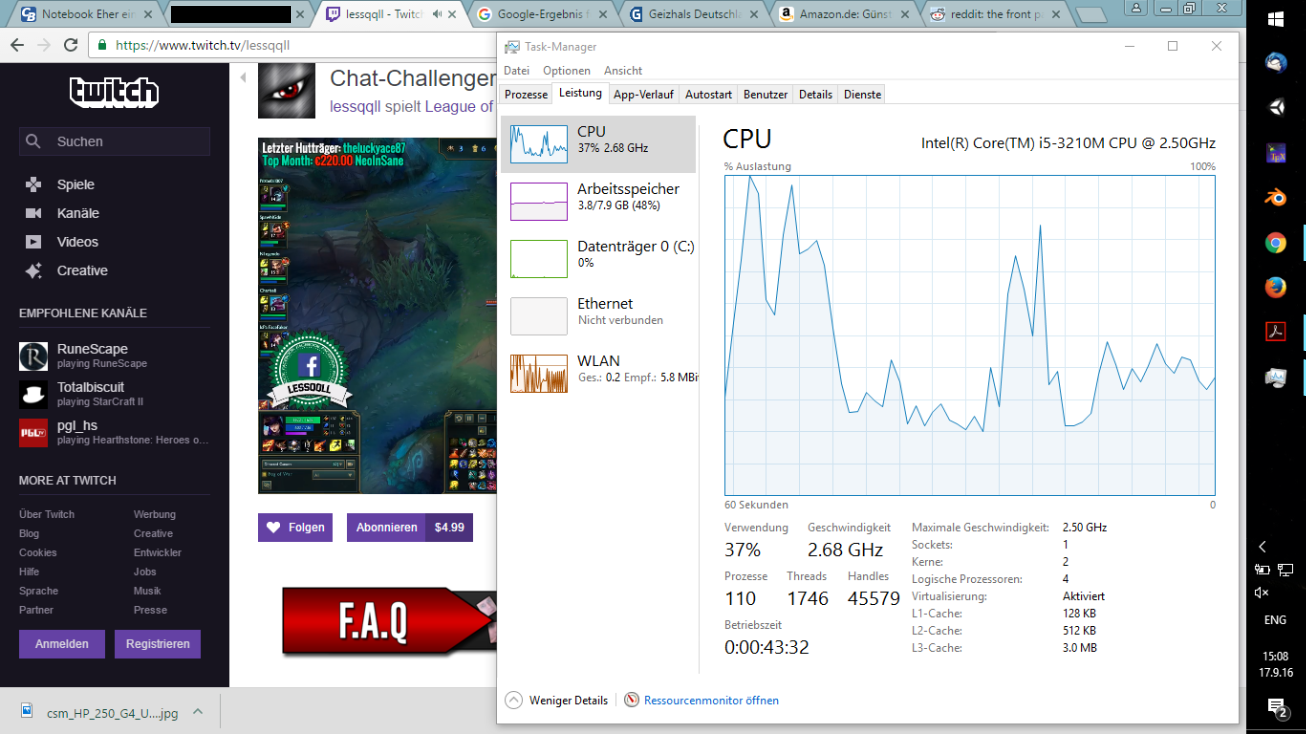
Task: Collapse Task-Manager with Weniger Details
Action: (x=556, y=700)
